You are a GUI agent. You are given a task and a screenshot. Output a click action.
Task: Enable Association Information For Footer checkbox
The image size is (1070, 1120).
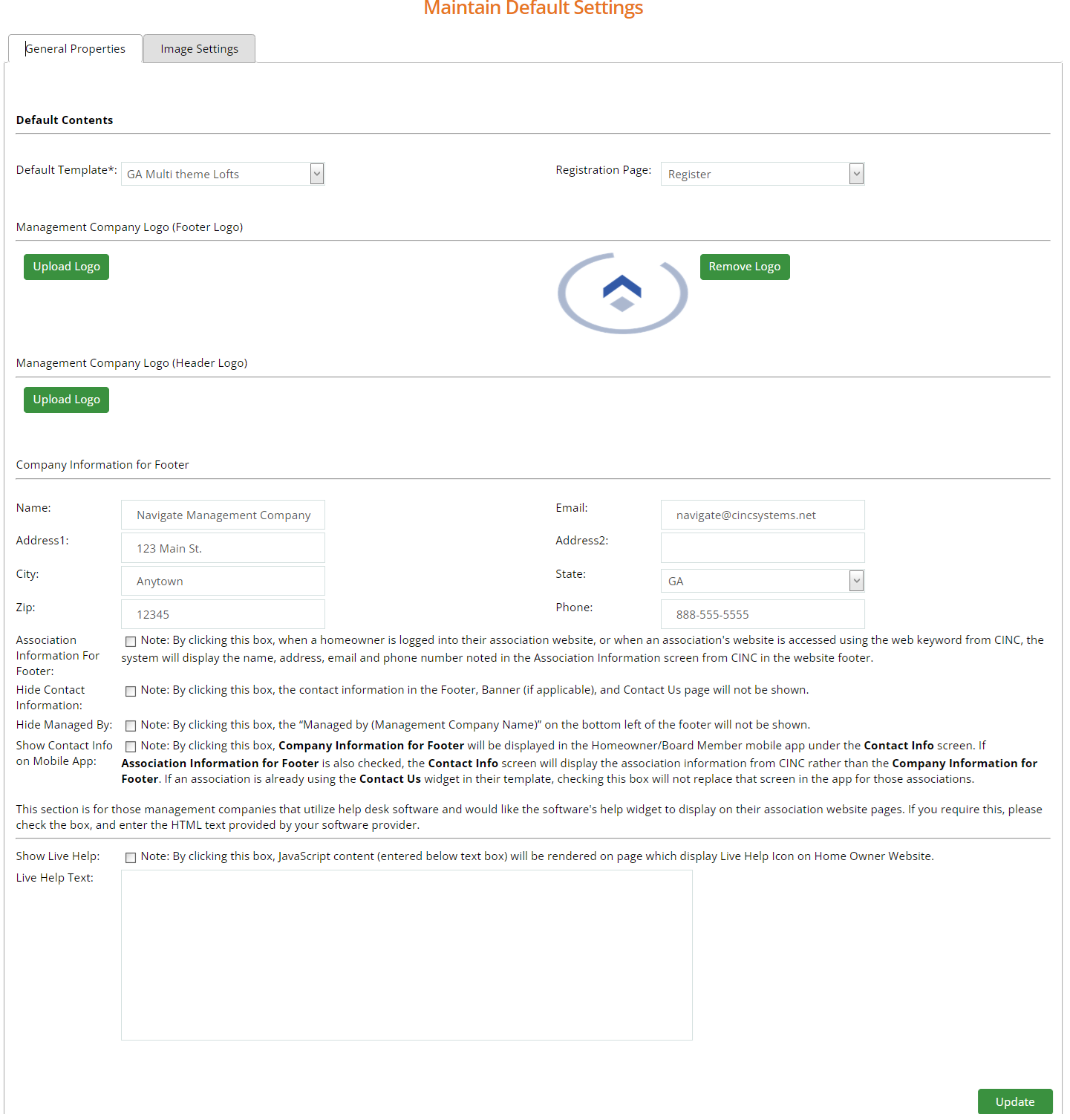click(131, 642)
